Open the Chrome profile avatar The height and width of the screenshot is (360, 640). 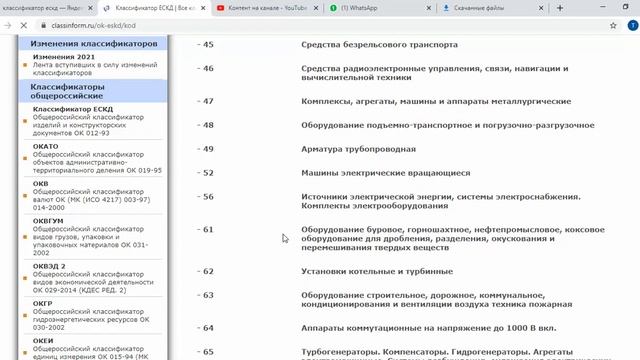[x=633, y=25]
